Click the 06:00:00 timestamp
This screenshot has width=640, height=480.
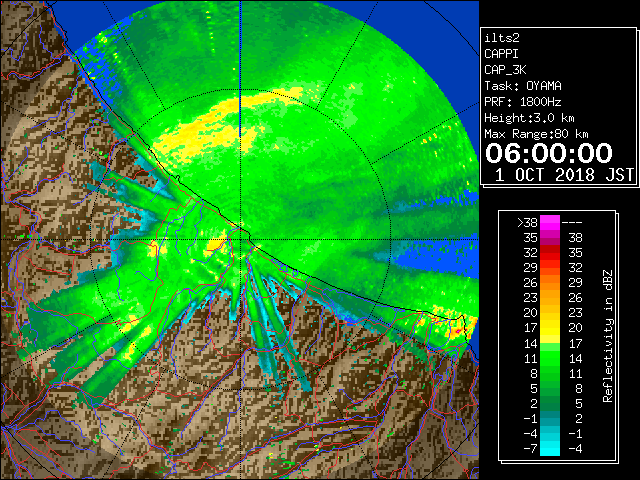point(549,153)
